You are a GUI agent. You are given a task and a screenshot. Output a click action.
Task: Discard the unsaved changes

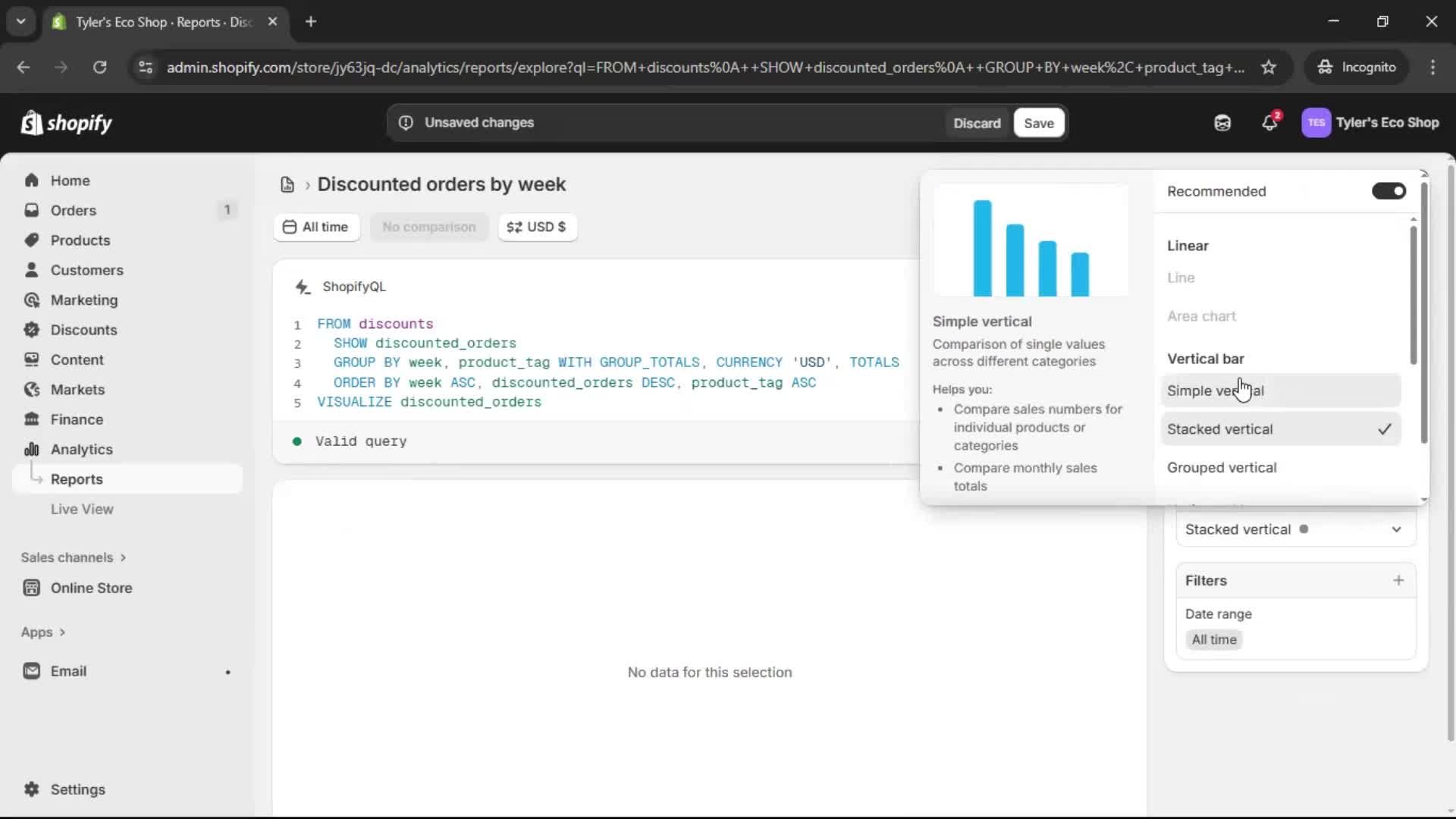[x=977, y=122]
